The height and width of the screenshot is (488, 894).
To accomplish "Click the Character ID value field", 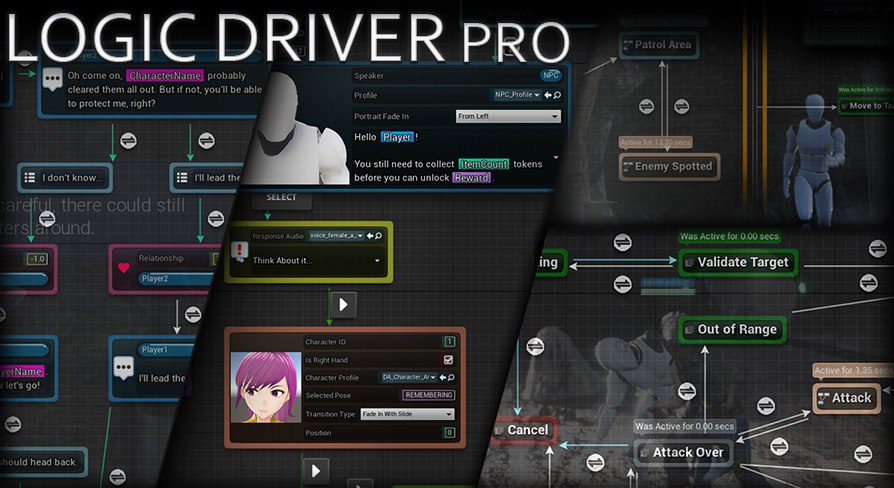I will click(449, 341).
